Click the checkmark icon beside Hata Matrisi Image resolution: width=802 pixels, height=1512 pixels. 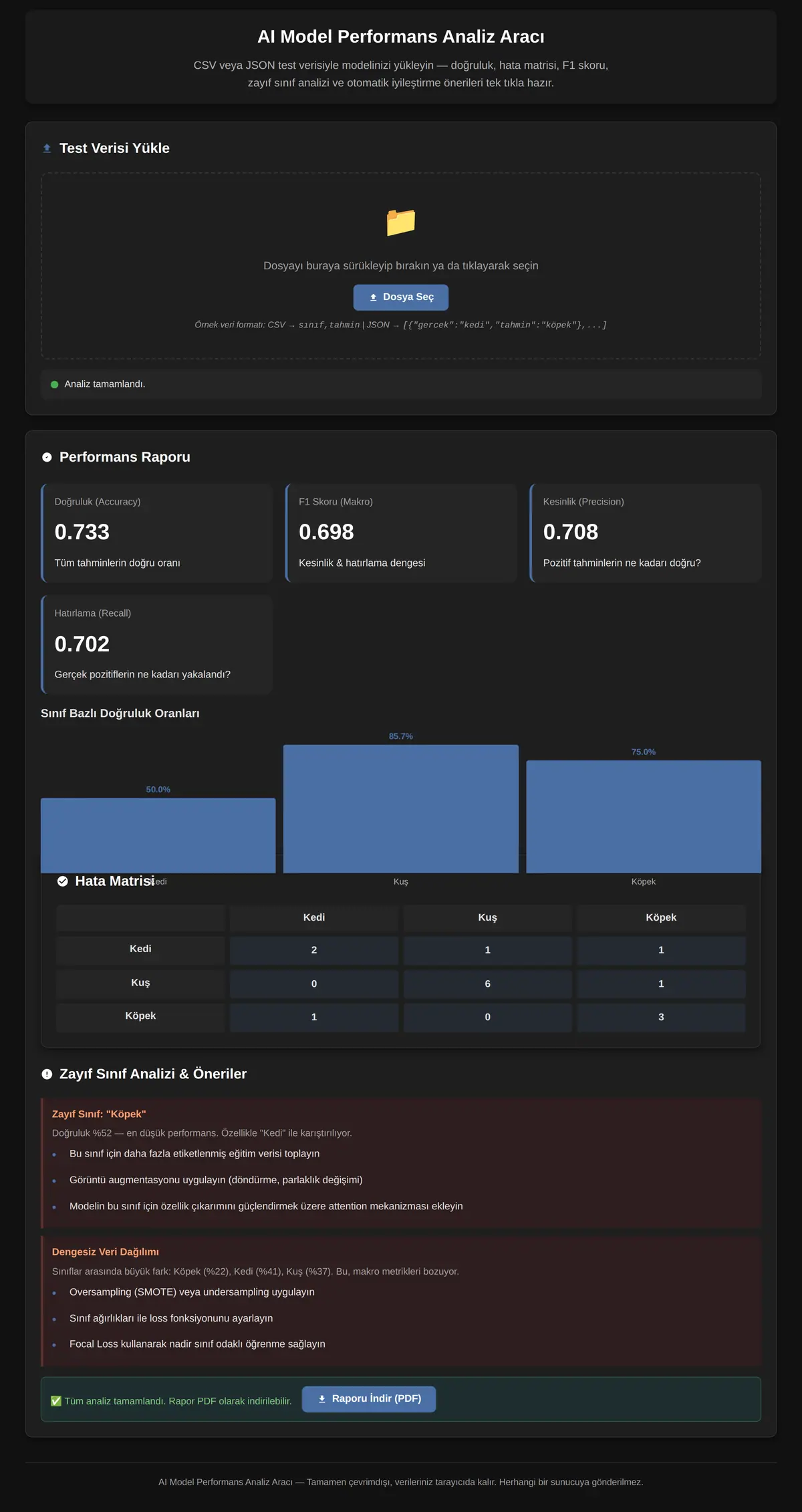(63, 881)
